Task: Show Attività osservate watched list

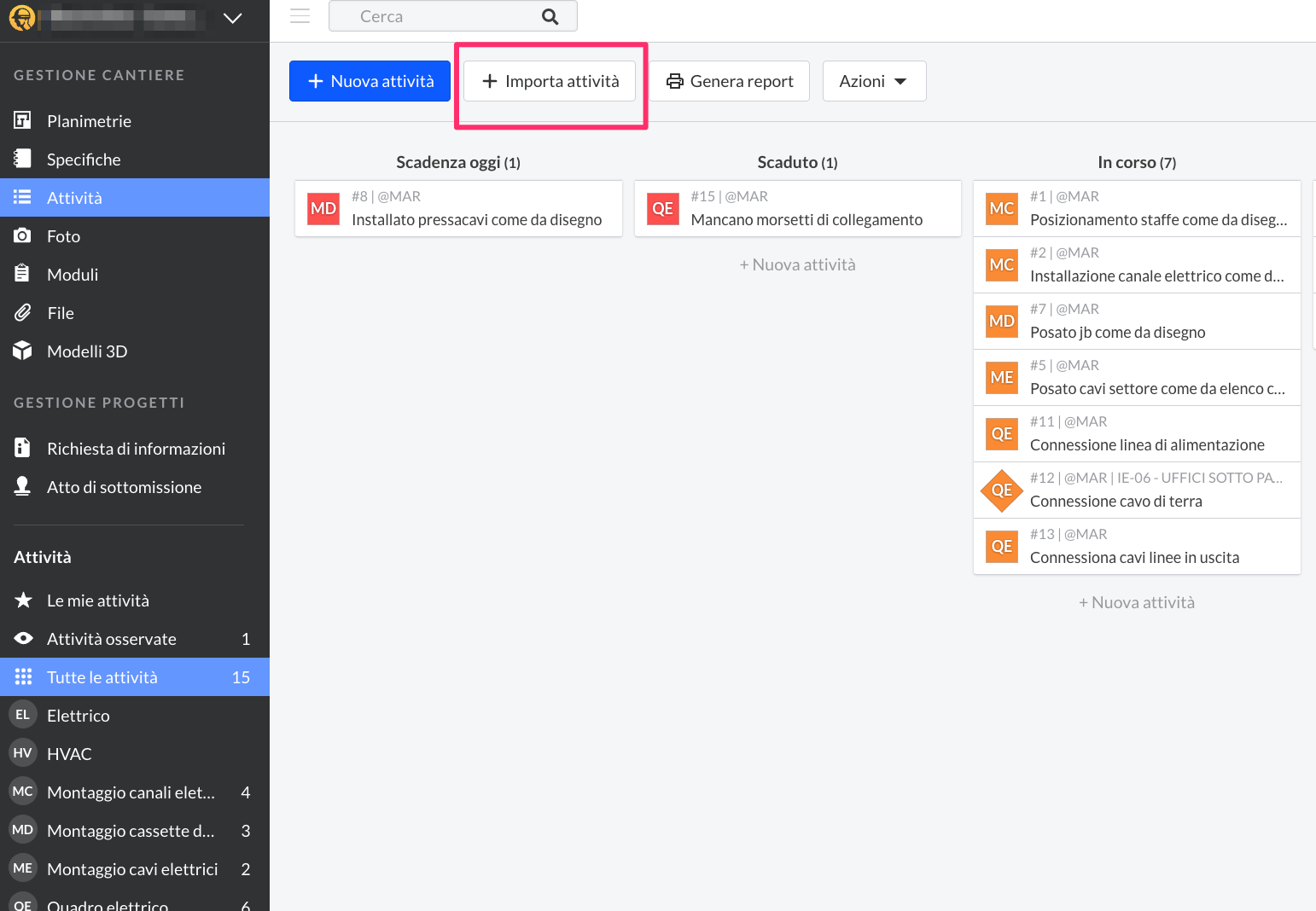Action: [111, 639]
